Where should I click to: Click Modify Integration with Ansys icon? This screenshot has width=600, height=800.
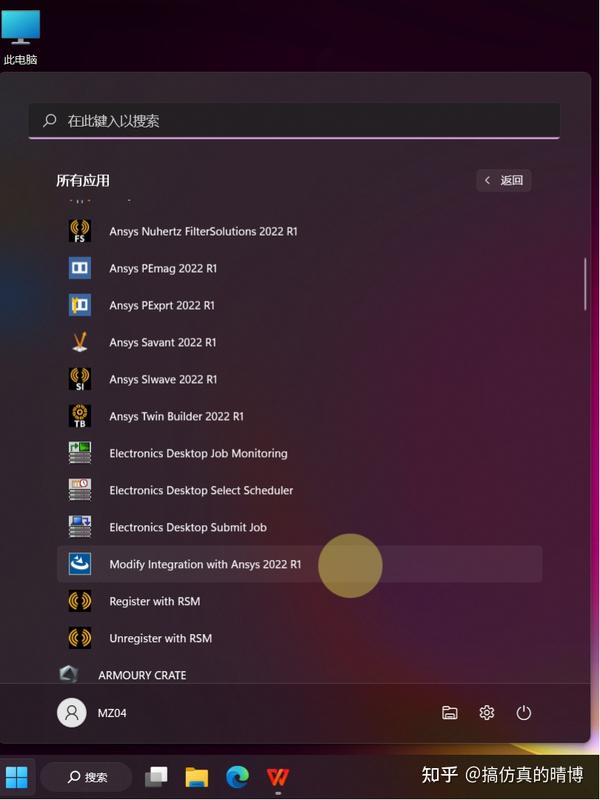pyautogui.click(x=80, y=564)
